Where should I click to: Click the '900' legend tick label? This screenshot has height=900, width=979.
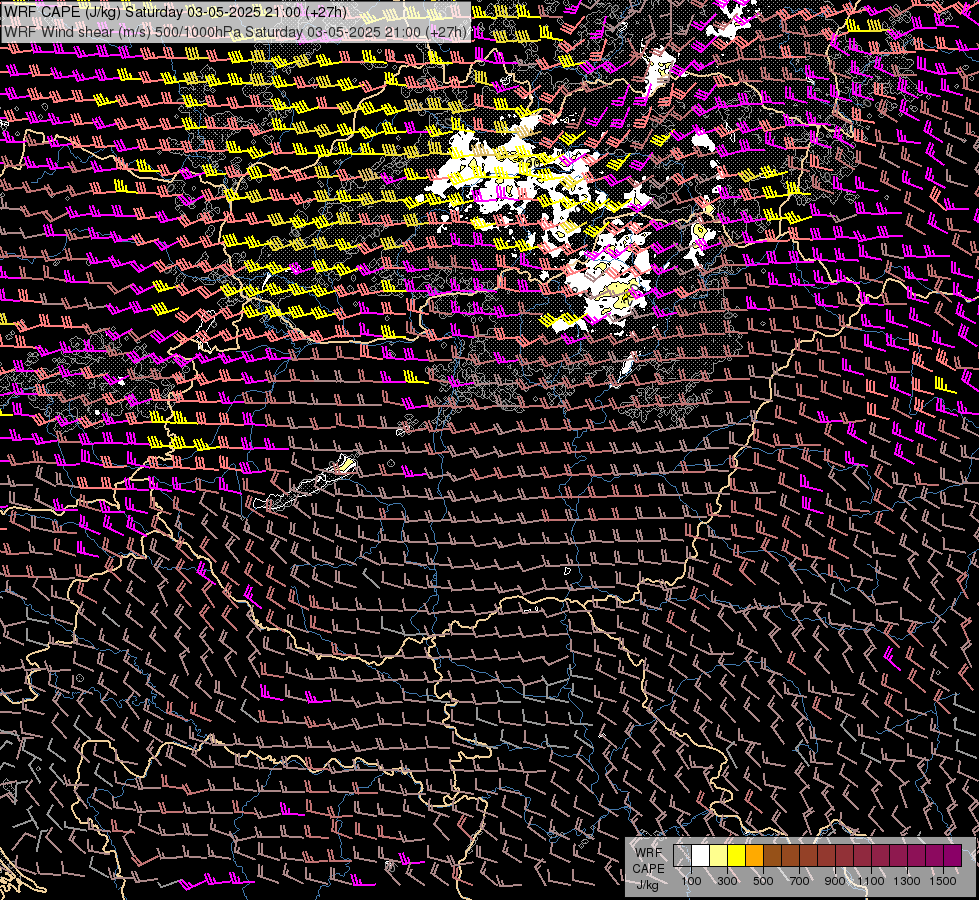click(835, 881)
